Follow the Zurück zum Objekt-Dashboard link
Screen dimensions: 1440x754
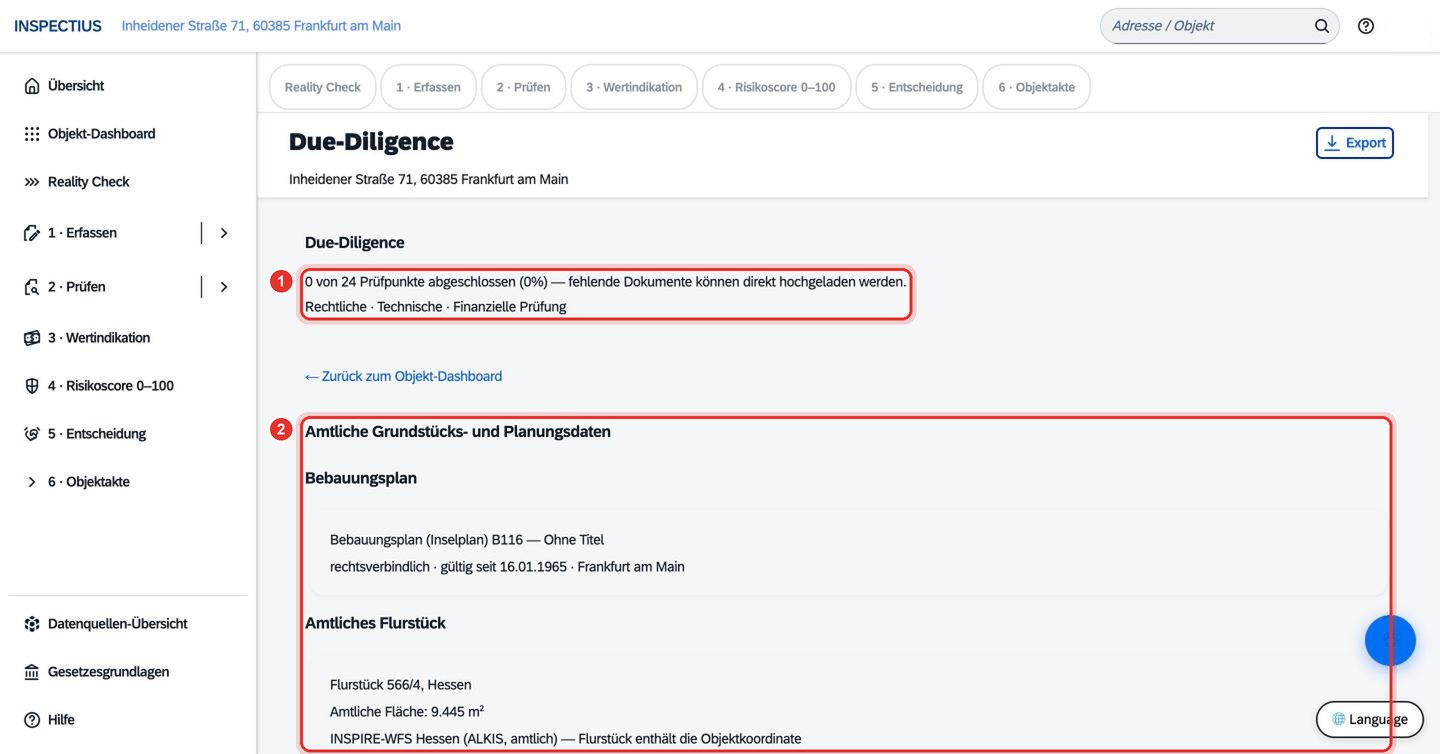[x=404, y=376]
